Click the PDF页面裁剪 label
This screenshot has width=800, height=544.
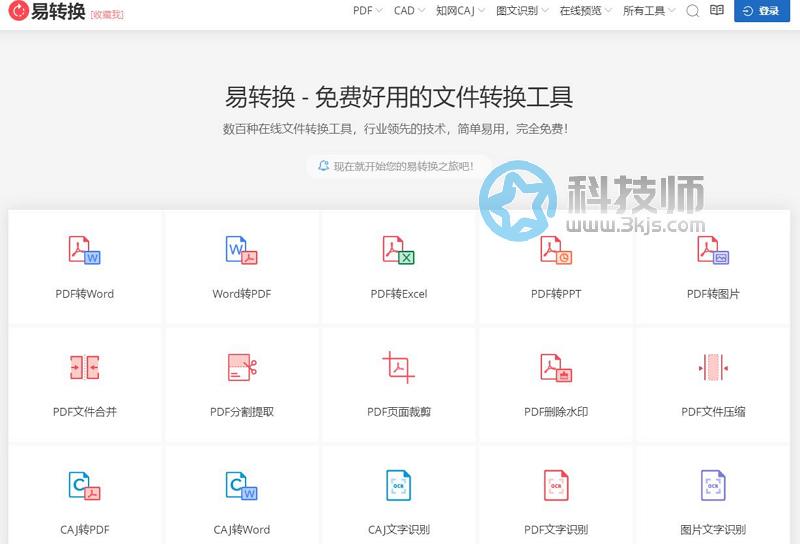point(399,412)
